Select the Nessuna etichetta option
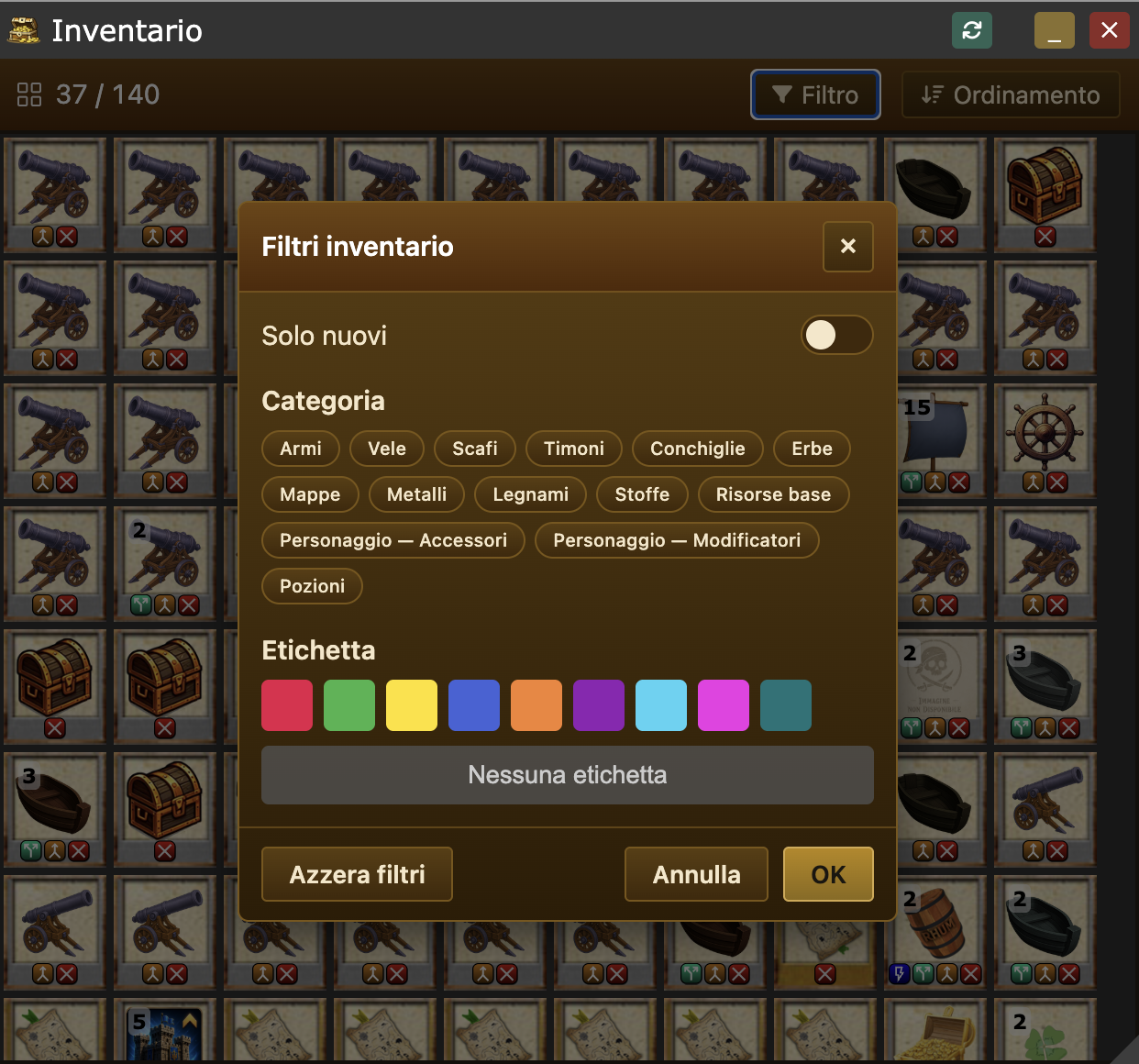Image resolution: width=1139 pixels, height=1064 pixels. tap(568, 775)
